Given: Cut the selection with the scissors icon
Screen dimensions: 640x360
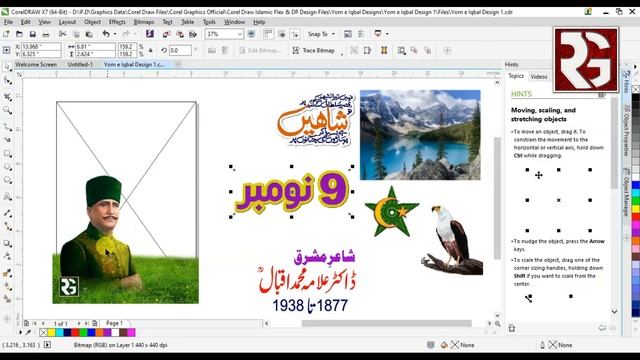Looking at the screenshot, I should pos(62,34).
